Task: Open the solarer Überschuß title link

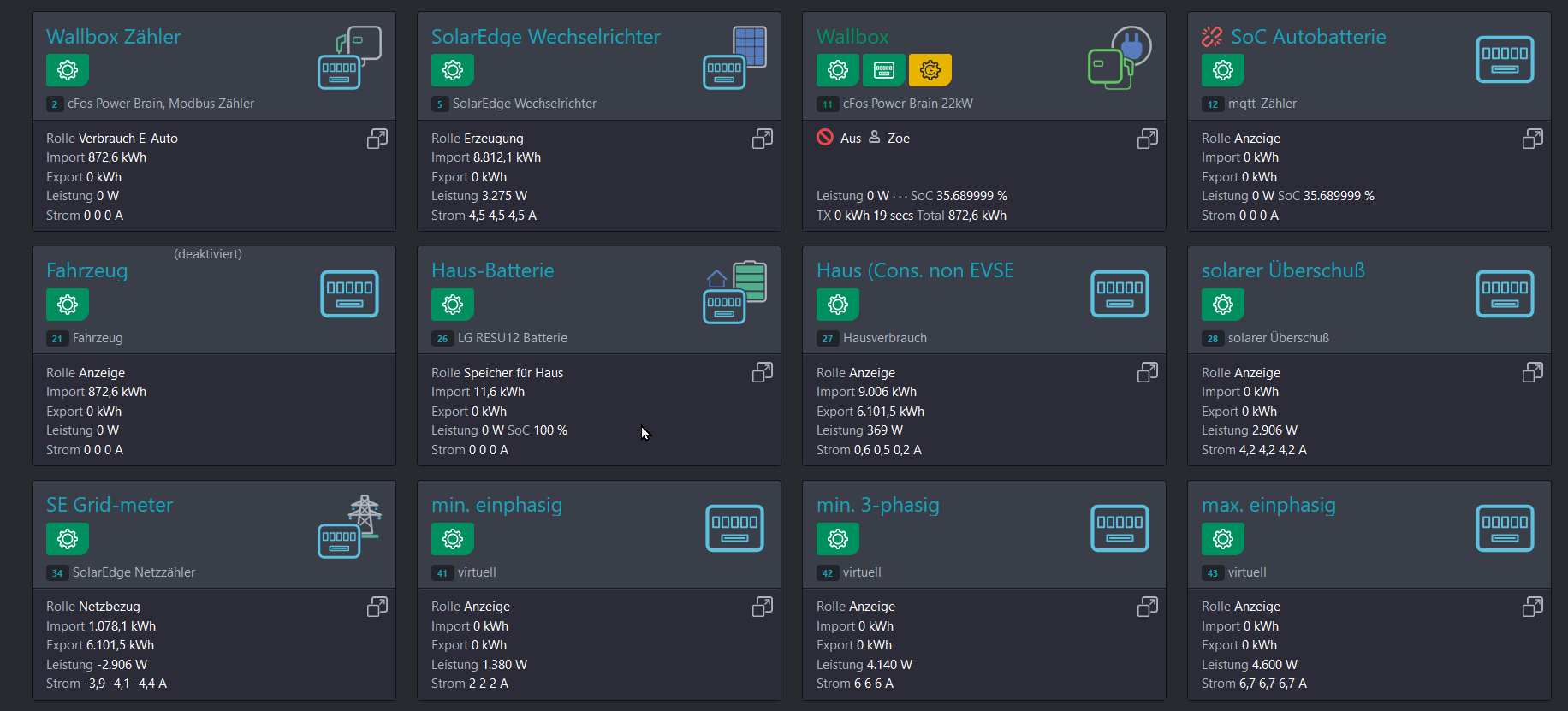Action: coord(1283,270)
